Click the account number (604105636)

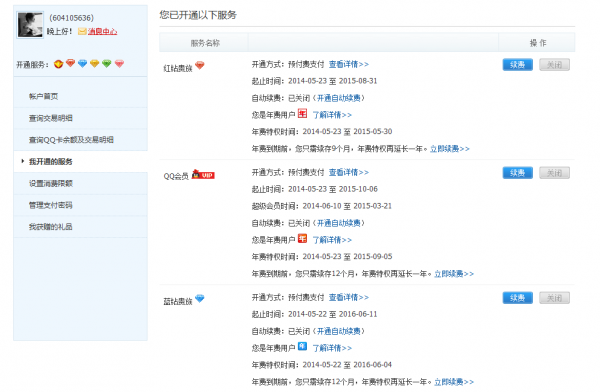pos(72,18)
